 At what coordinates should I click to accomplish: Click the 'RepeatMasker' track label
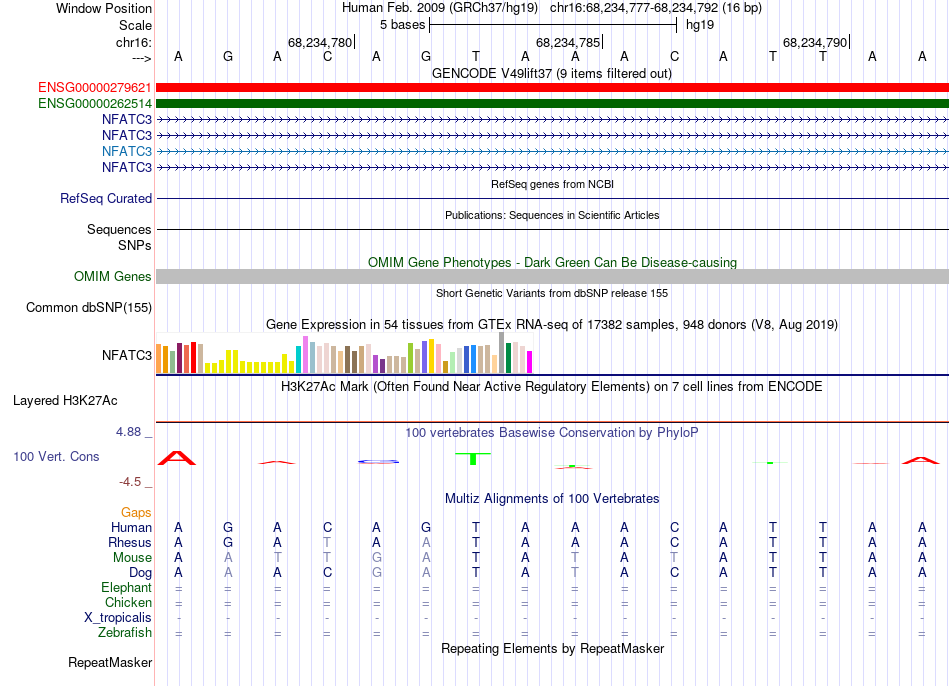coord(110,662)
